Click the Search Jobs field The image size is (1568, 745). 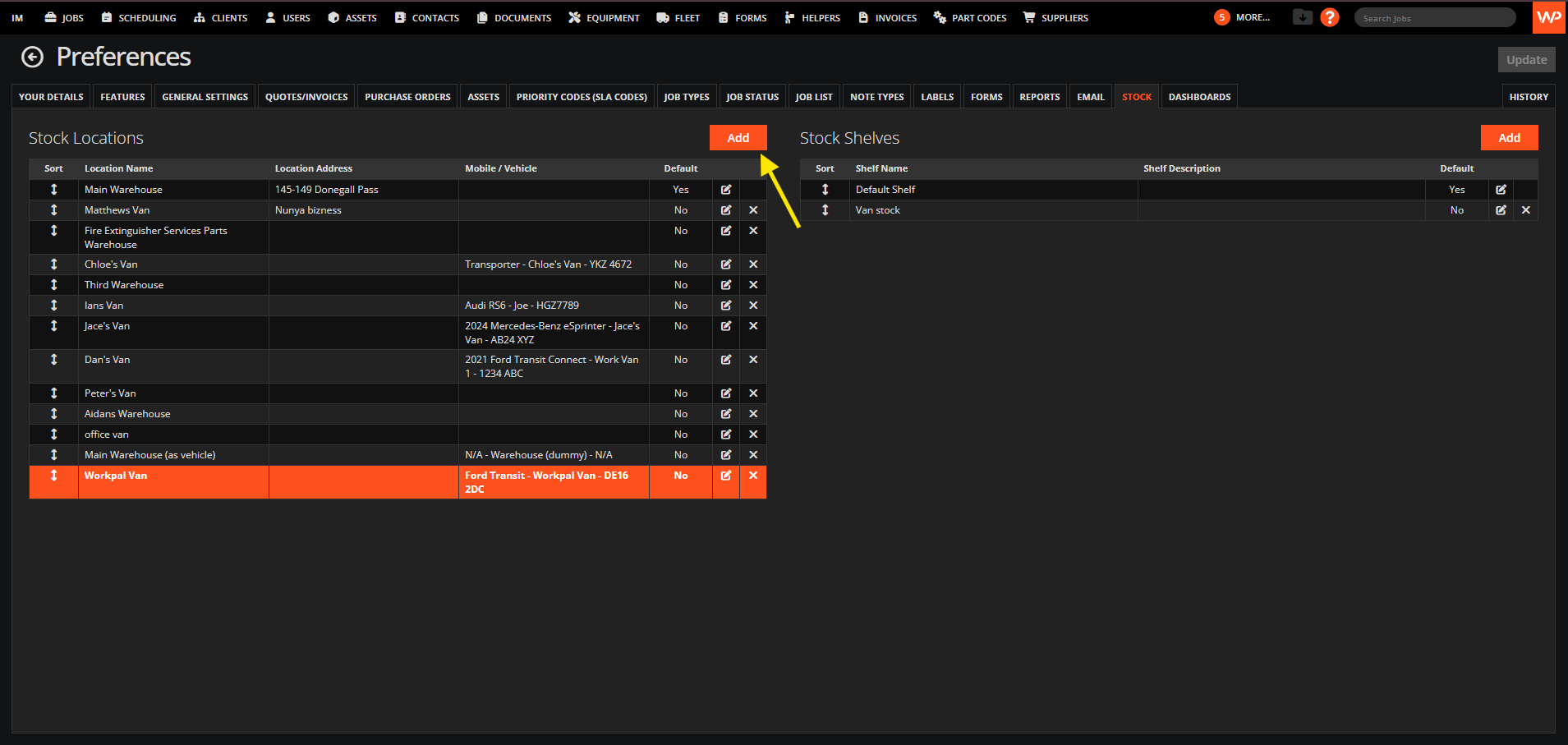[1434, 17]
